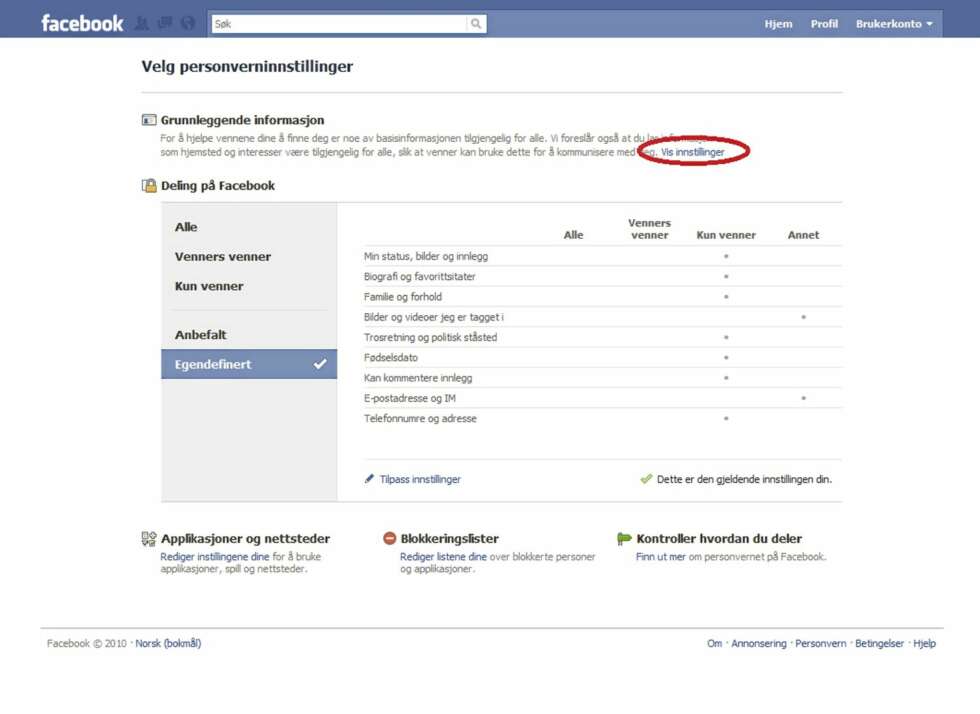
Task: Open friend requests icon in top bar
Action: (x=142, y=24)
